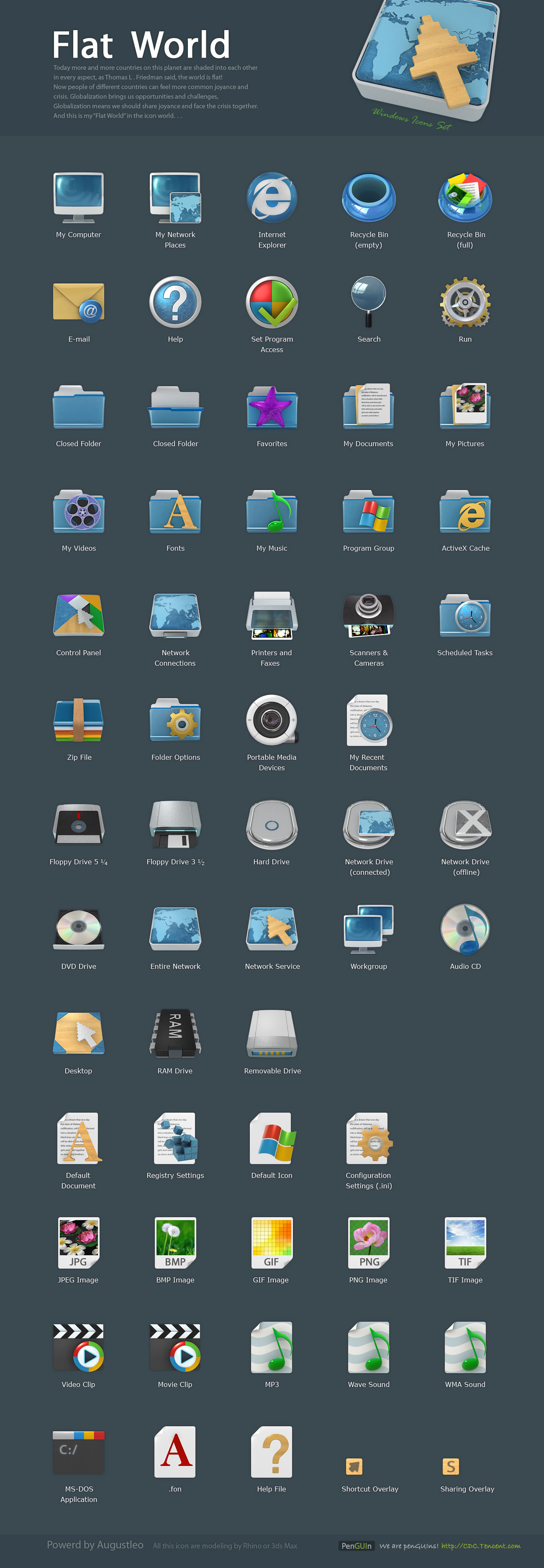This screenshot has width=544, height=1568.
Task: Click the MP3 music file icon
Action: [272, 1347]
